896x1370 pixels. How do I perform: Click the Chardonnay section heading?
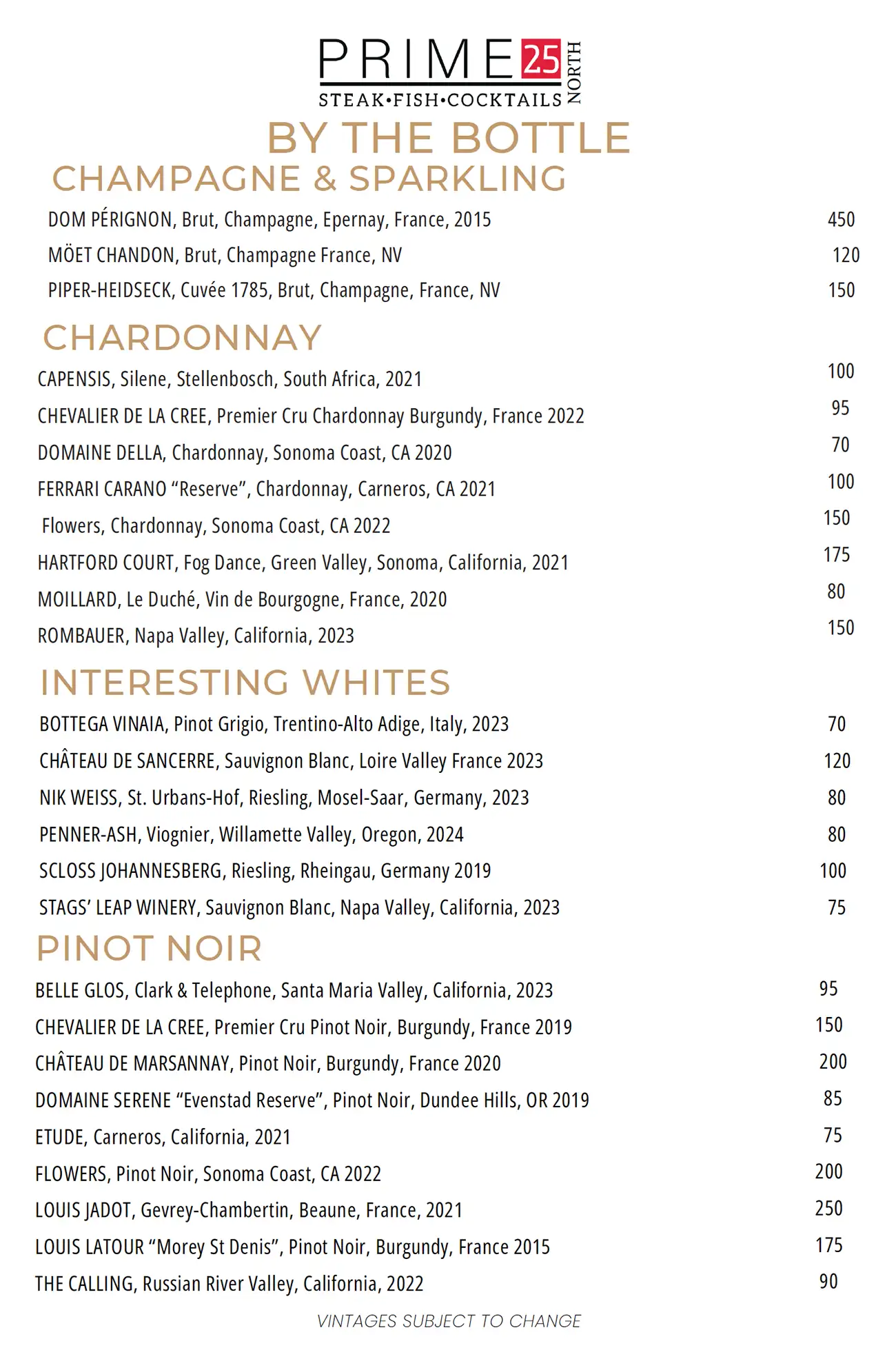tap(183, 338)
